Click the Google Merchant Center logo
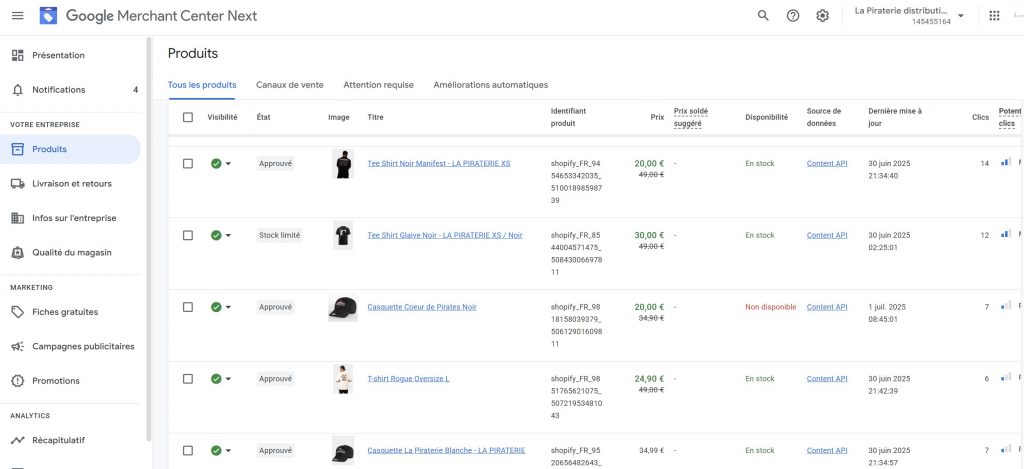Image resolution: width=1024 pixels, height=469 pixels. 48,16
